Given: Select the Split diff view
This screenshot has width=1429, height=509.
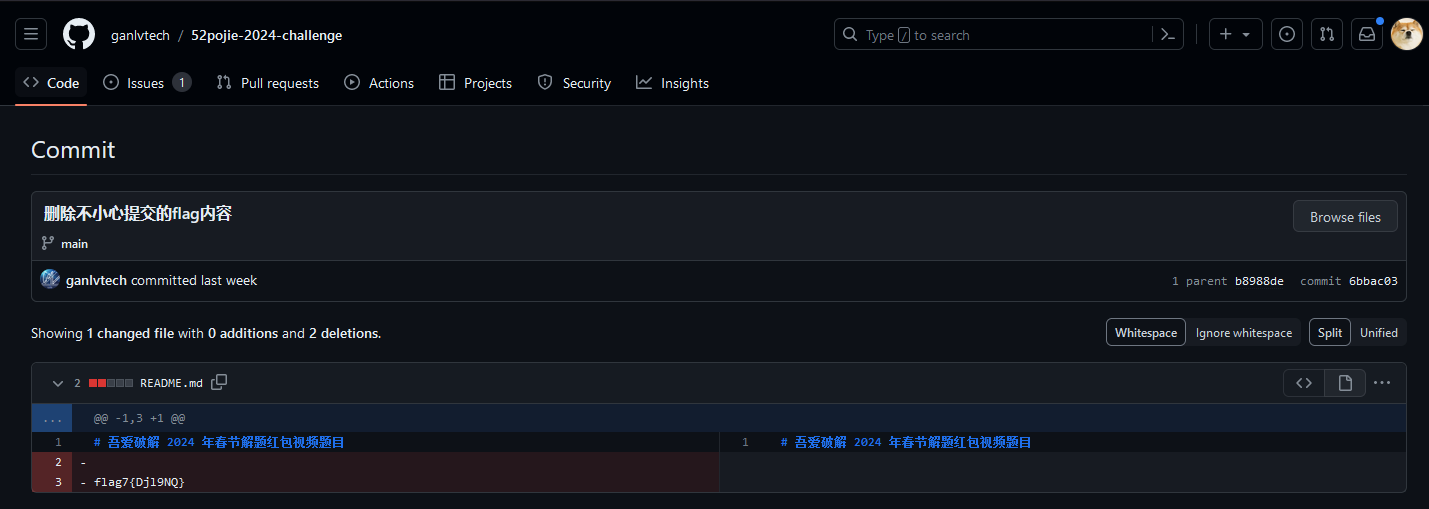Looking at the screenshot, I should click(x=1330, y=332).
